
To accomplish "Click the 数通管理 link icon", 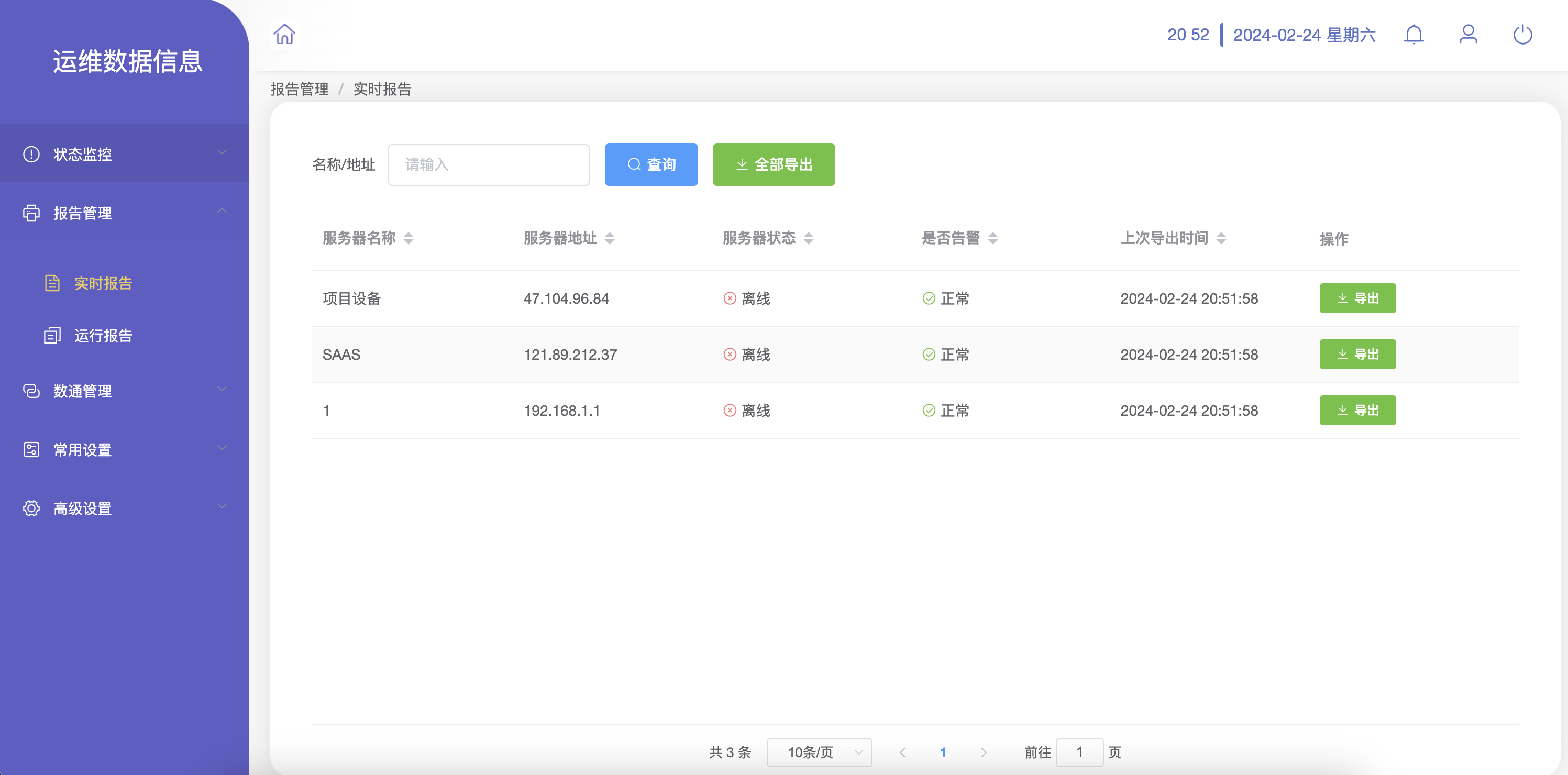I will pyautogui.click(x=31, y=391).
